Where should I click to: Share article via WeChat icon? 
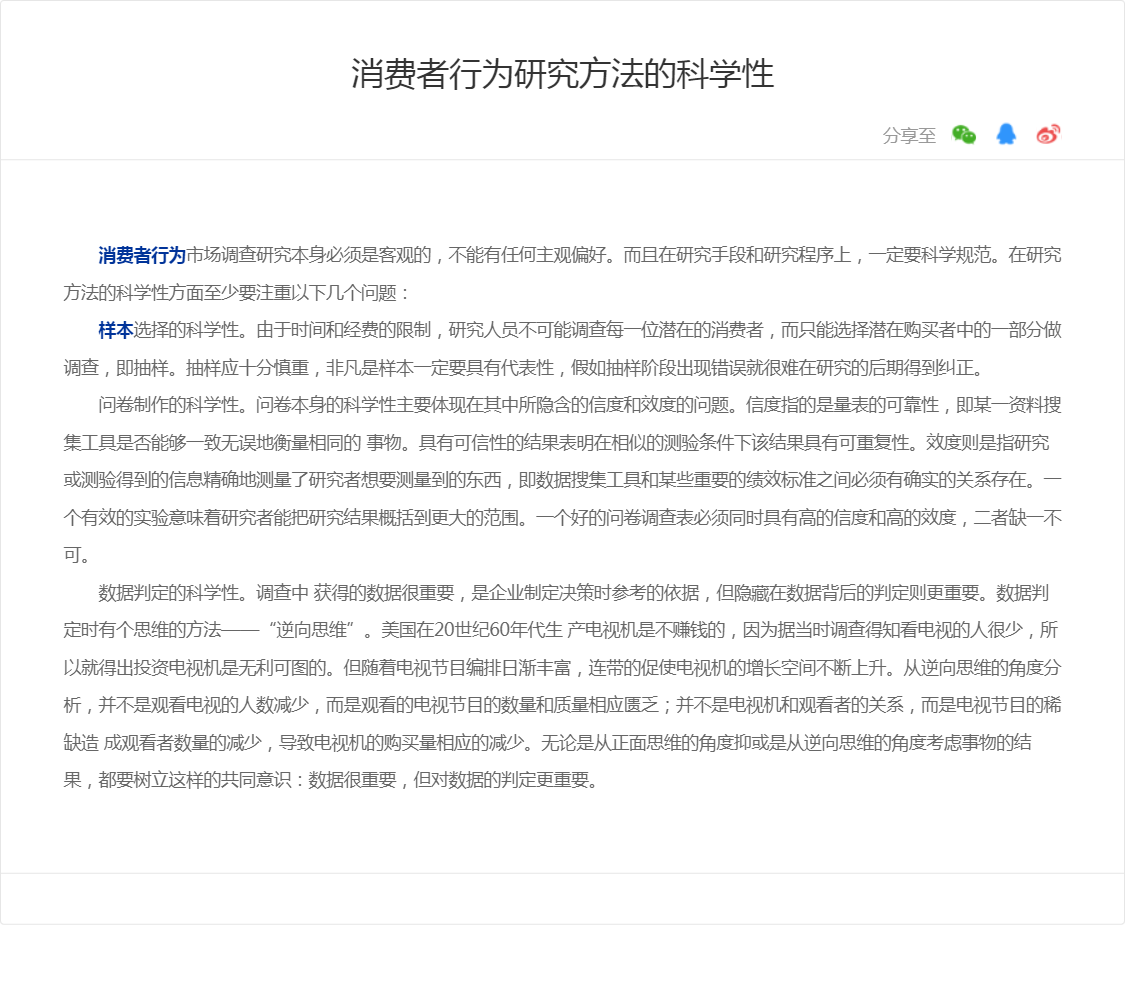pyautogui.click(x=964, y=134)
